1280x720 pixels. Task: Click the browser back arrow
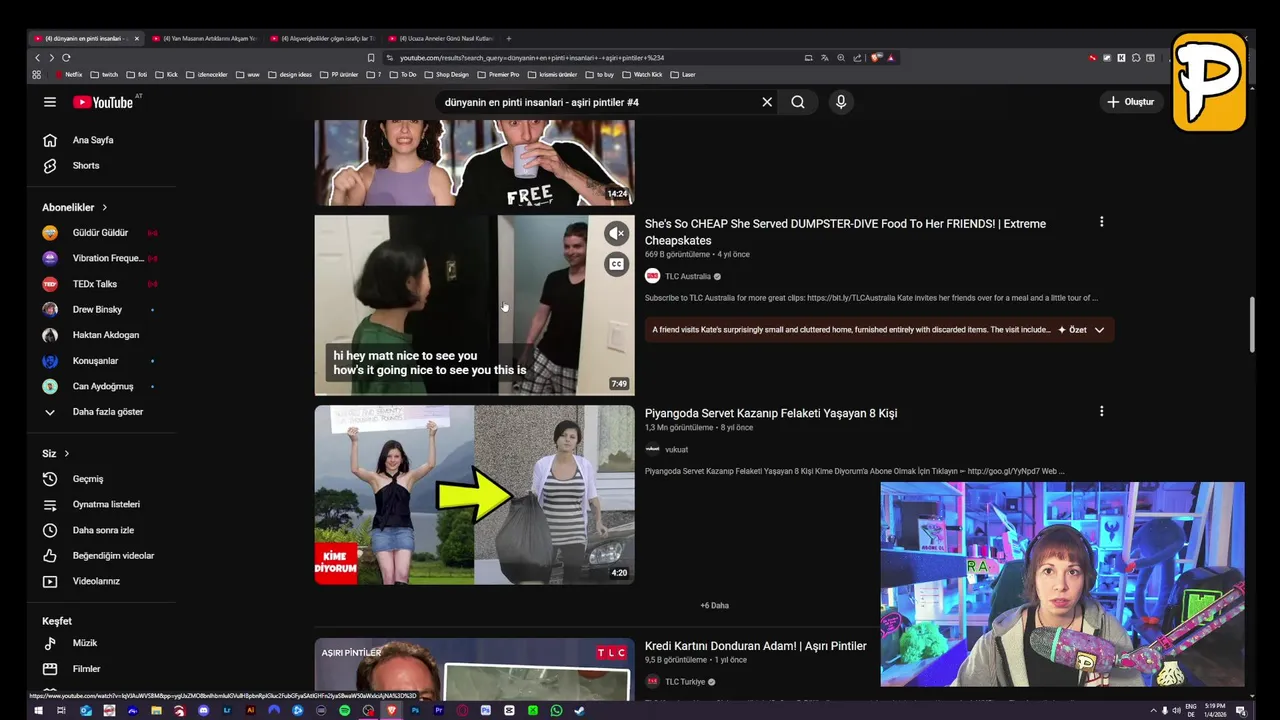[x=38, y=58]
